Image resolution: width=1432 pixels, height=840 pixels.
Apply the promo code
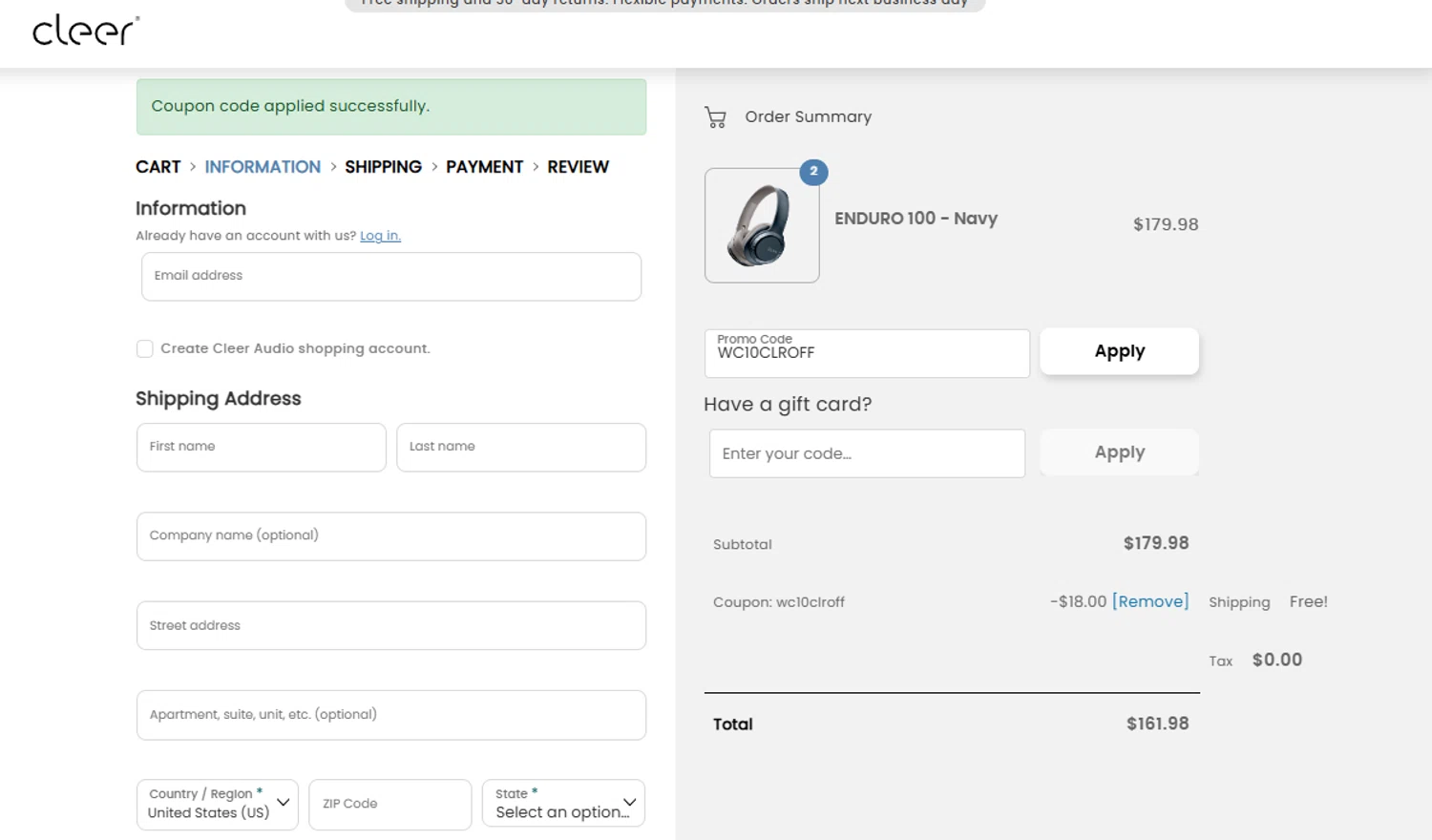tap(1119, 351)
